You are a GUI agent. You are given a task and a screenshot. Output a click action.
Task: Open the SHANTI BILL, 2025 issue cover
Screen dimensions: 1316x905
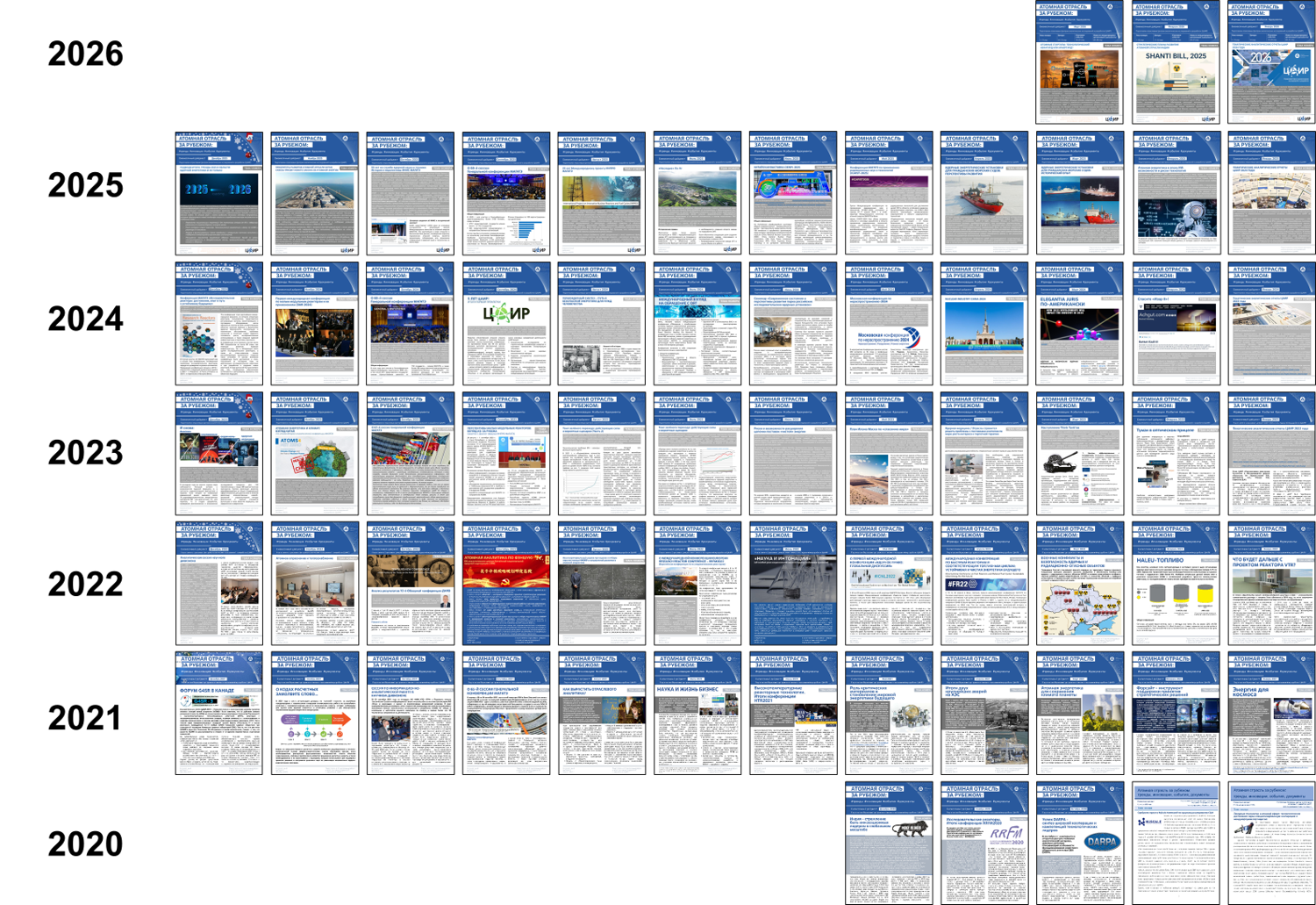click(1176, 63)
